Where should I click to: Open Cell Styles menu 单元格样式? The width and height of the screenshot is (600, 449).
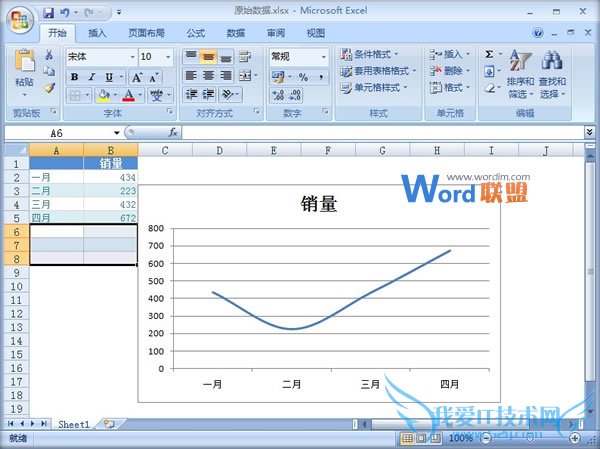click(373, 88)
